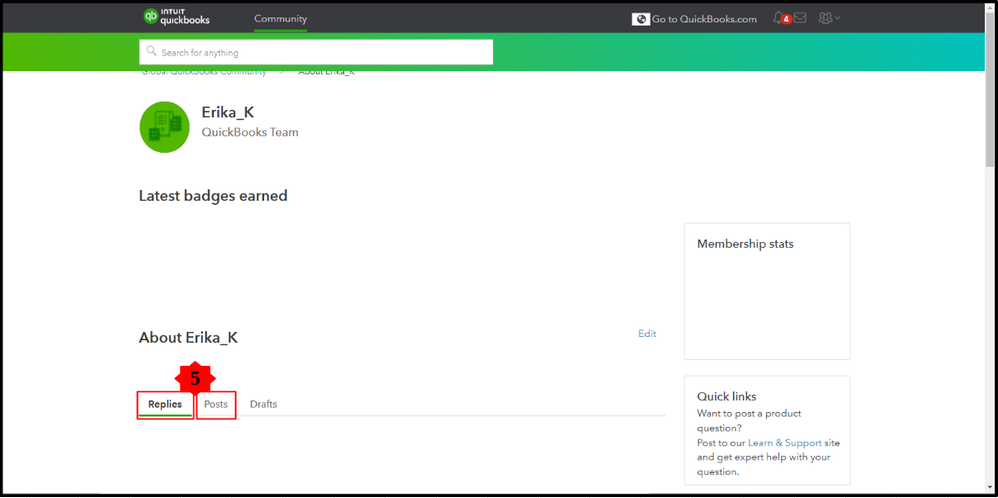The height and width of the screenshot is (498, 998).
Task: Click the Erika_K profile avatar
Action: click(164, 127)
